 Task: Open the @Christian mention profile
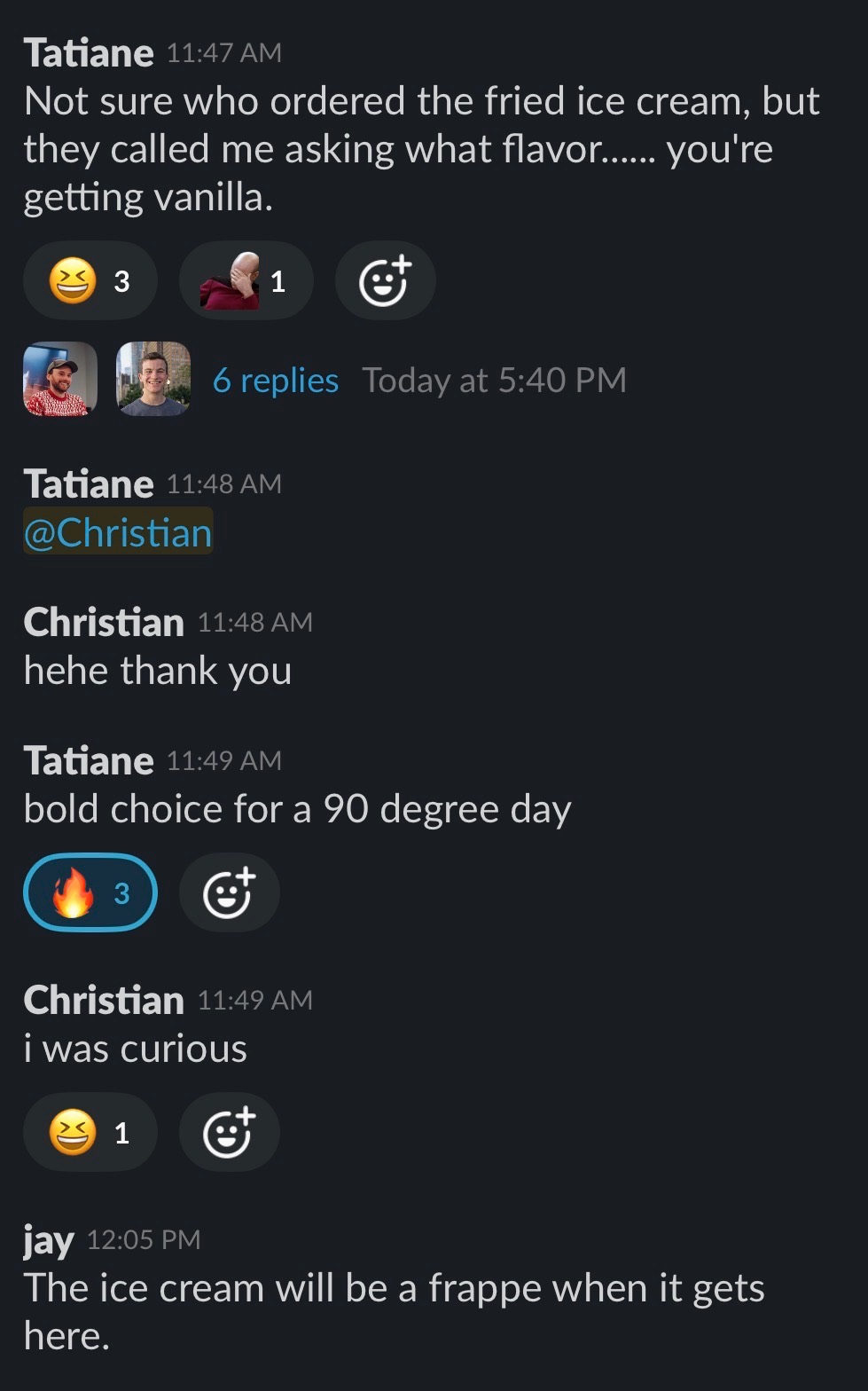pyautogui.click(x=118, y=532)
